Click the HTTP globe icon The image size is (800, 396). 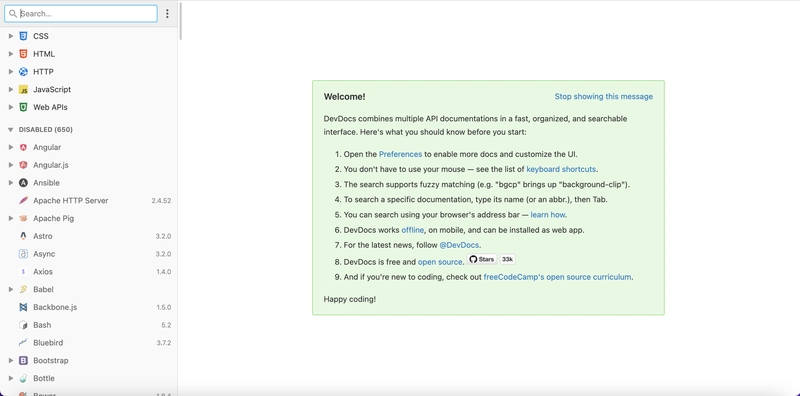point(23,72)
